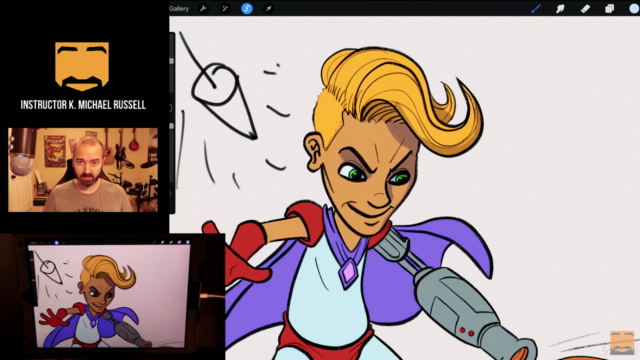
Task: Open the active color picker circle
Action: tap(634, 8)
